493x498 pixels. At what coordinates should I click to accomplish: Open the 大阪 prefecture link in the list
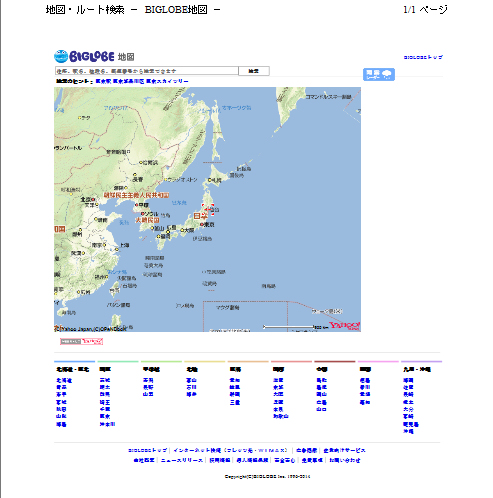pyautogui.click(x=278, y=394)
